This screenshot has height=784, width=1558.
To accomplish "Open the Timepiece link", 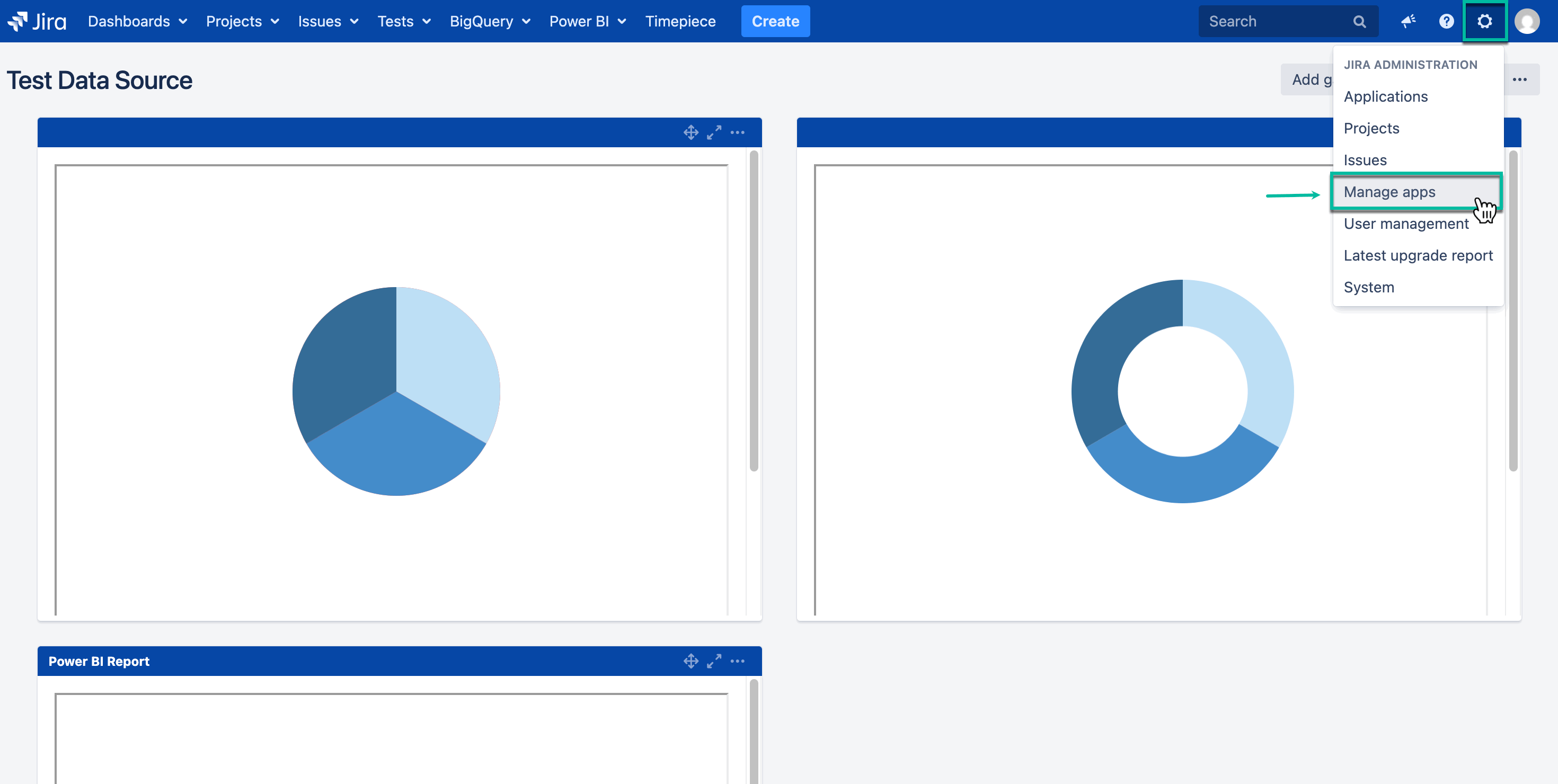I will point(680,21).
